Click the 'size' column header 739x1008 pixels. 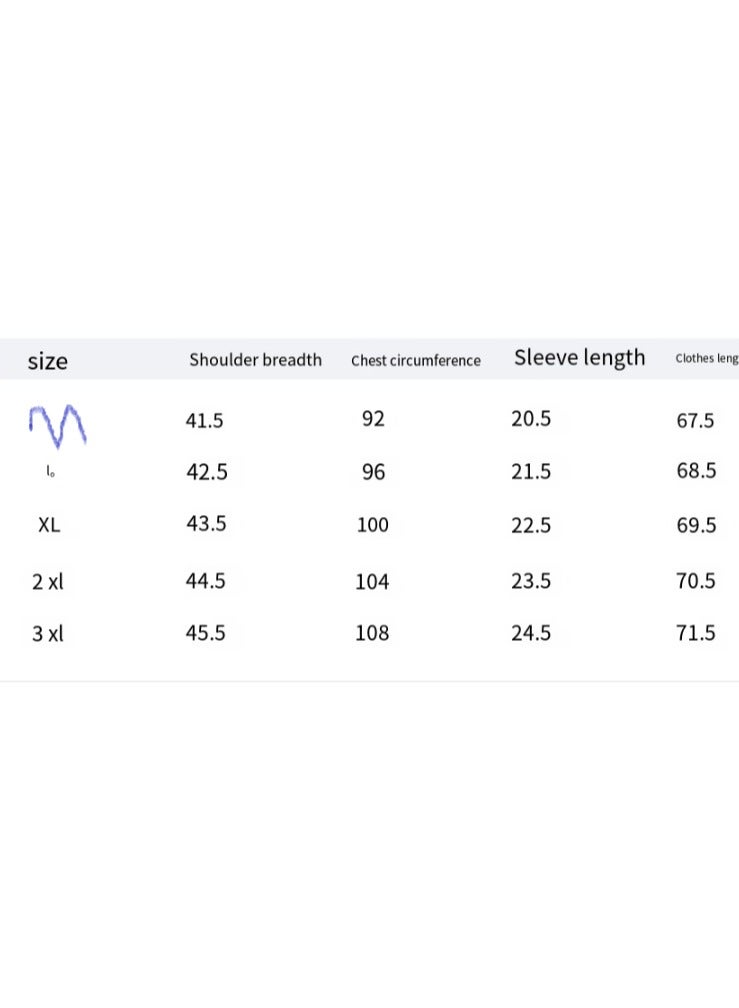pos(47,361)
